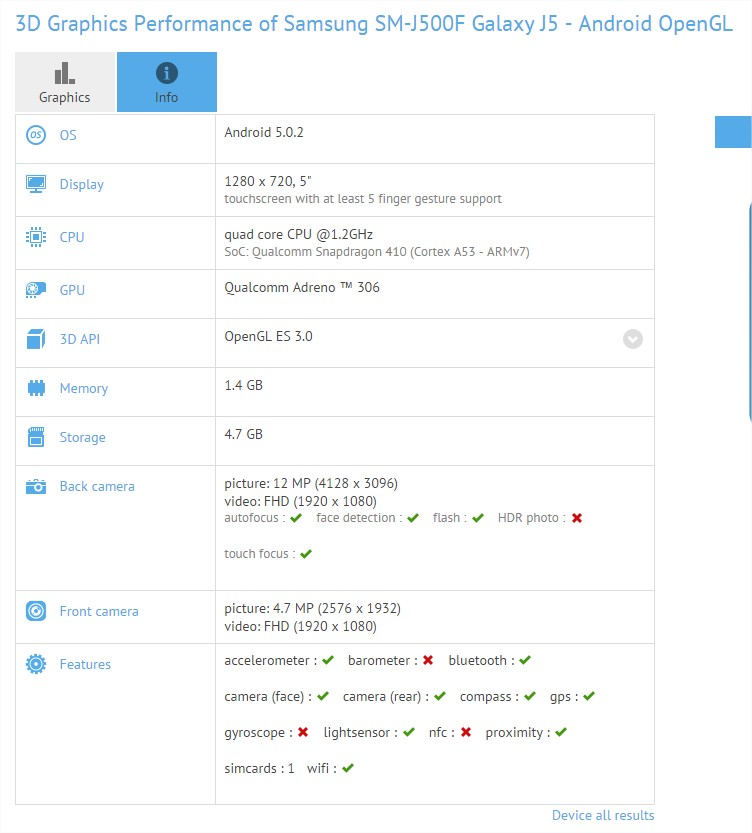This screenshot has width=752, height=833.
Task: Click the accelerometer check mark
Action: click(x=328, y=660)
